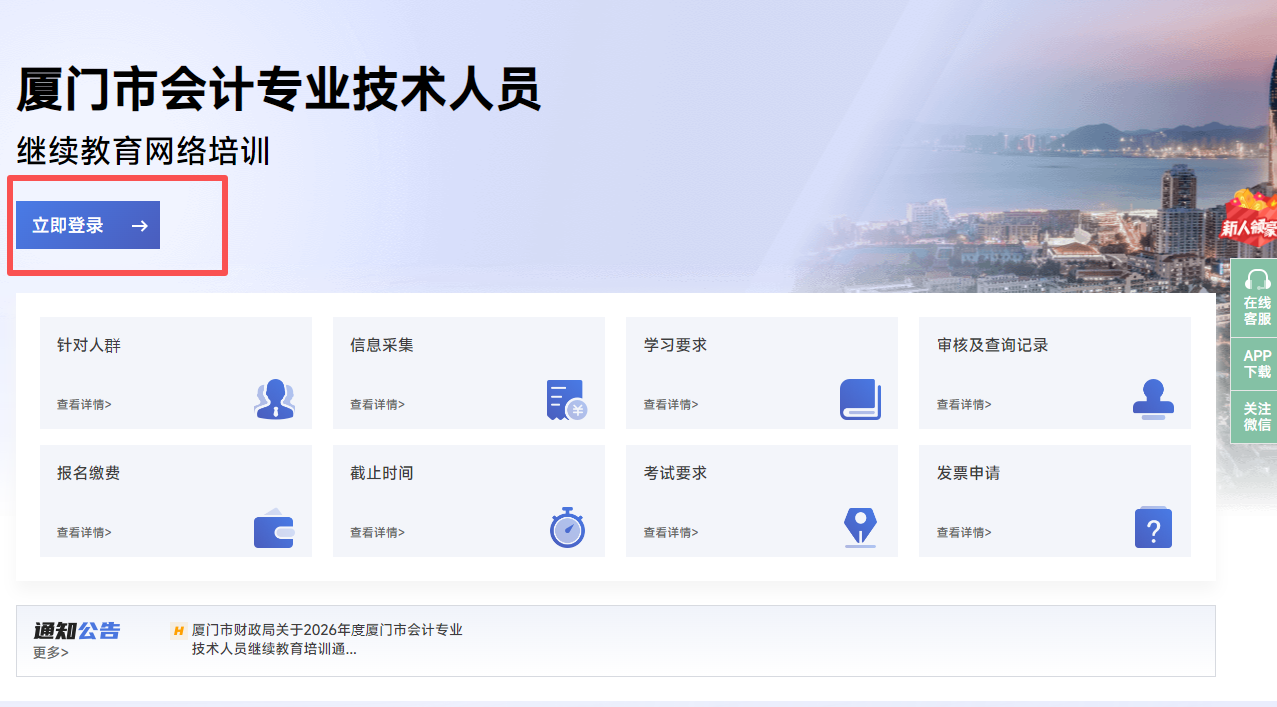Click the 发票申请 question mark icon
1277x707 pixels.
pos(1151,527)
